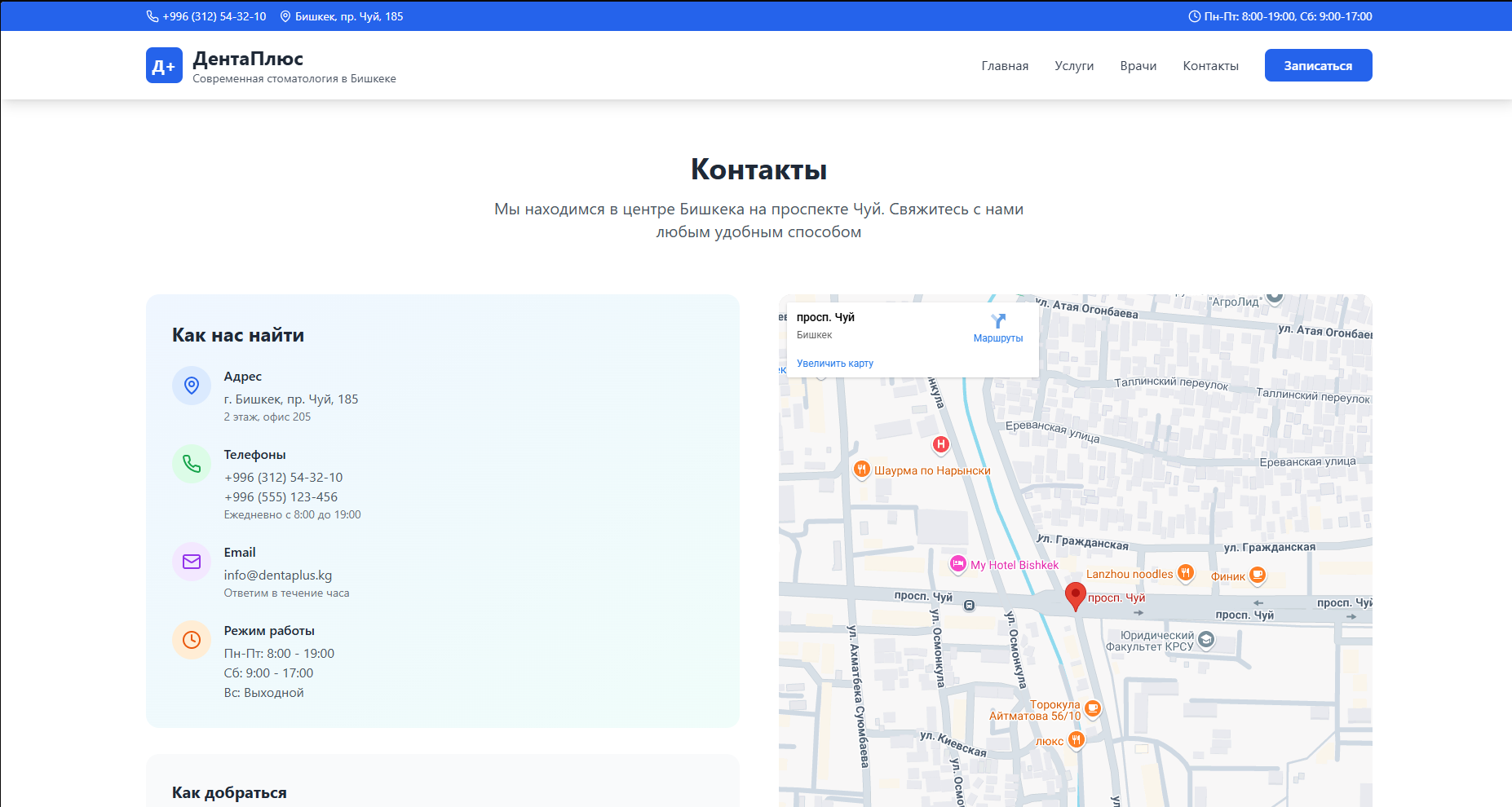Click the green phone icon next to Телефоны
The width and height of the screenshot is (1512, 807).
(192, 464)
